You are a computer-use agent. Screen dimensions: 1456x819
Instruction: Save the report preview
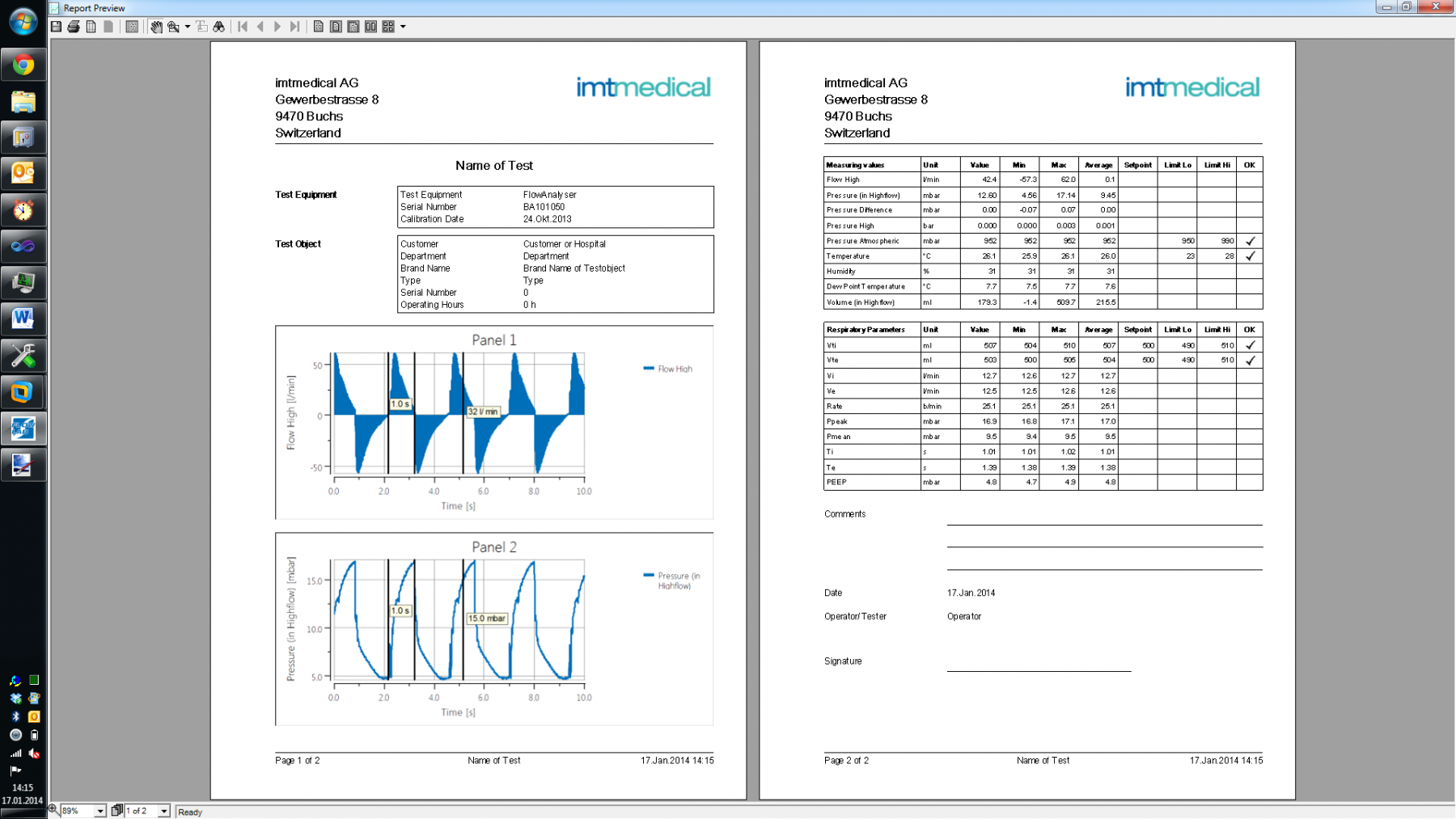click(x=56, y=27)
